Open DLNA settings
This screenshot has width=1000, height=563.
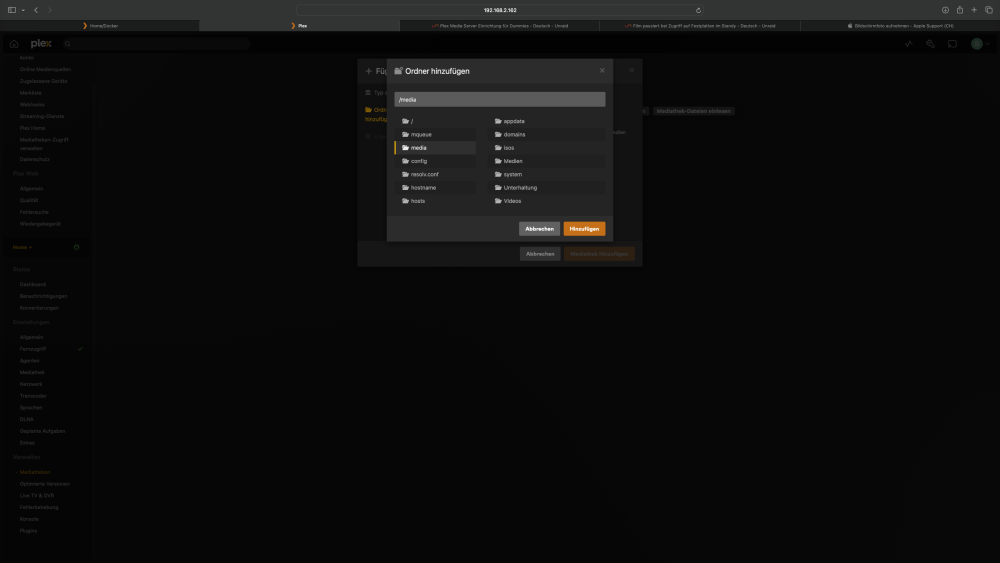point(26,420)
